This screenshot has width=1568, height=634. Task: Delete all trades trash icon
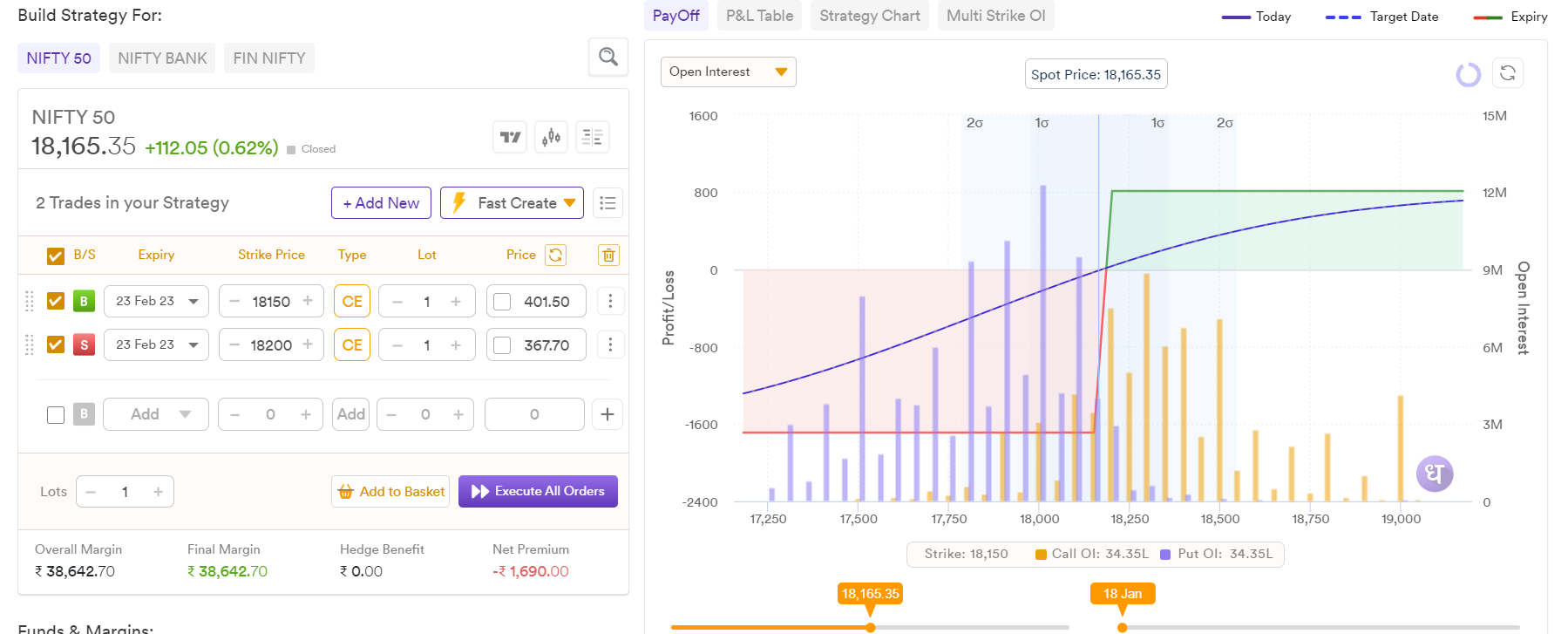coord(608,255)
